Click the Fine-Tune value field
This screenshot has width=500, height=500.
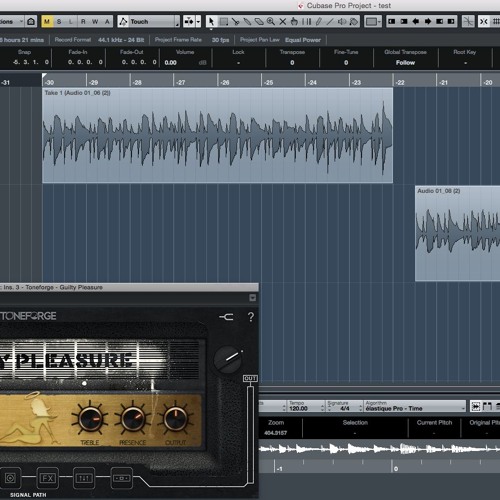pyautogui.click(x=346, y=63)
